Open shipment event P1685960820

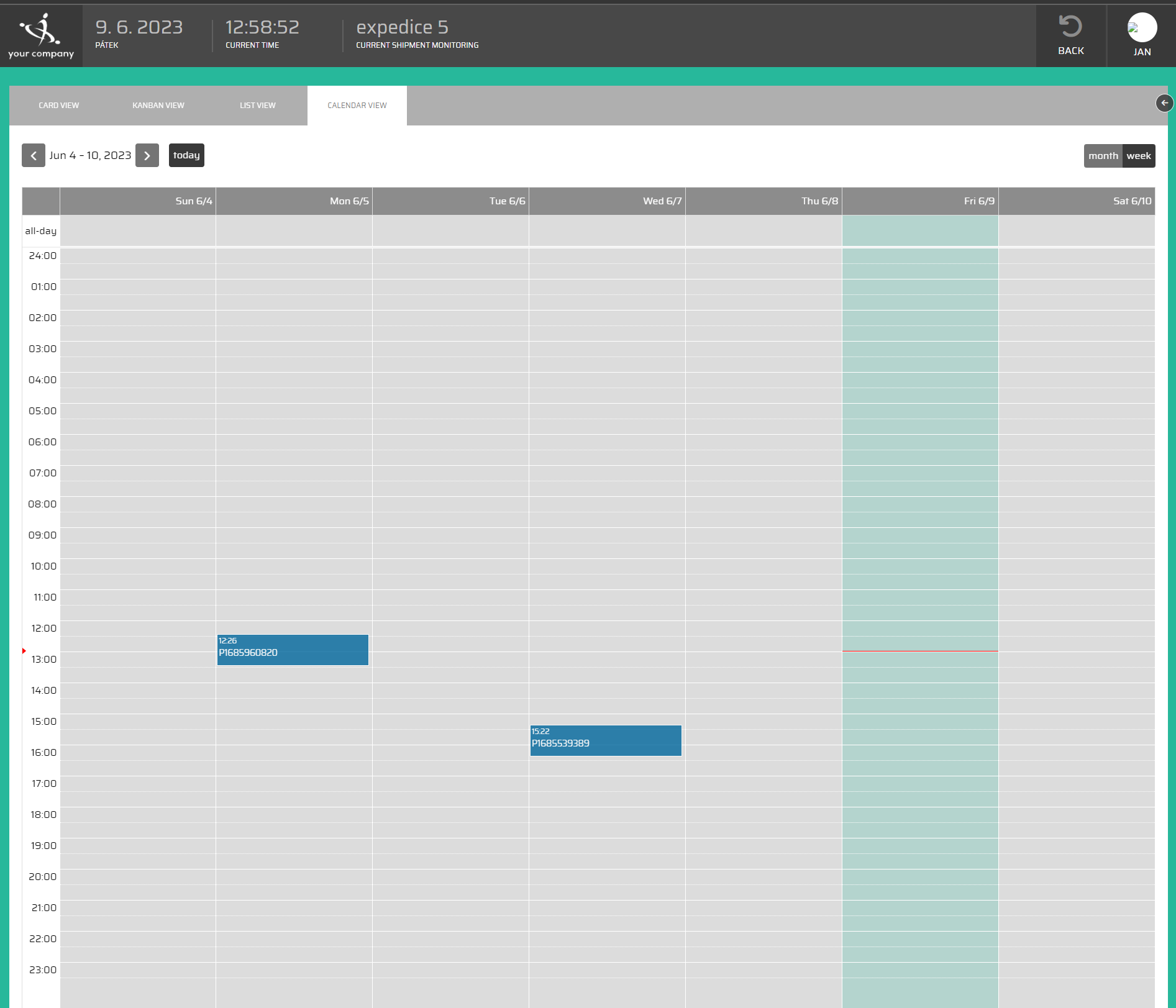click(x=293, y=650)
